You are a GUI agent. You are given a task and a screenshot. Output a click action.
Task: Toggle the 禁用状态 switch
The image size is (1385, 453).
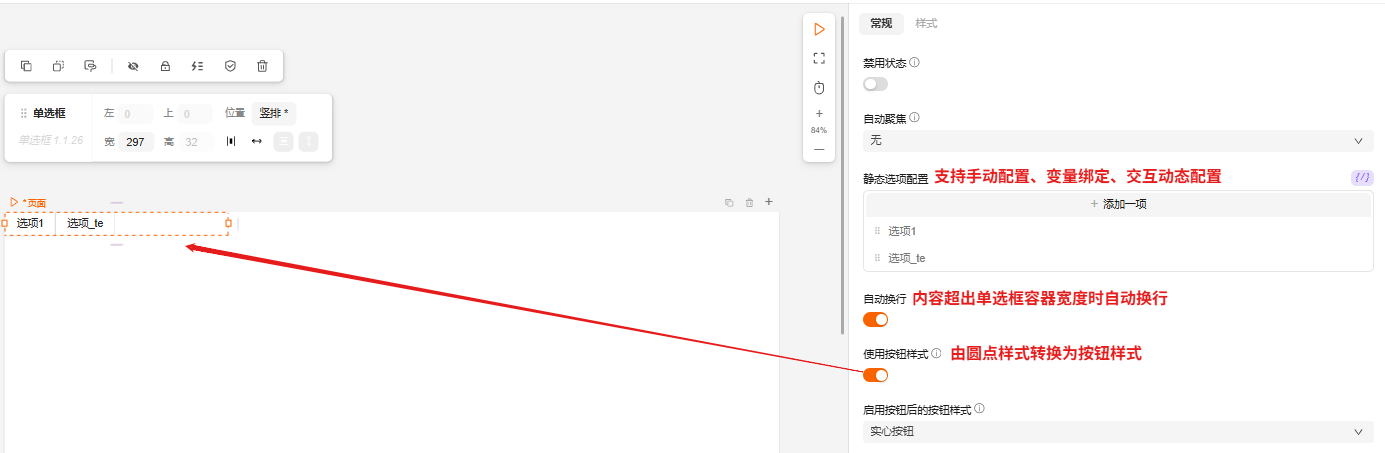pos(875,84)
